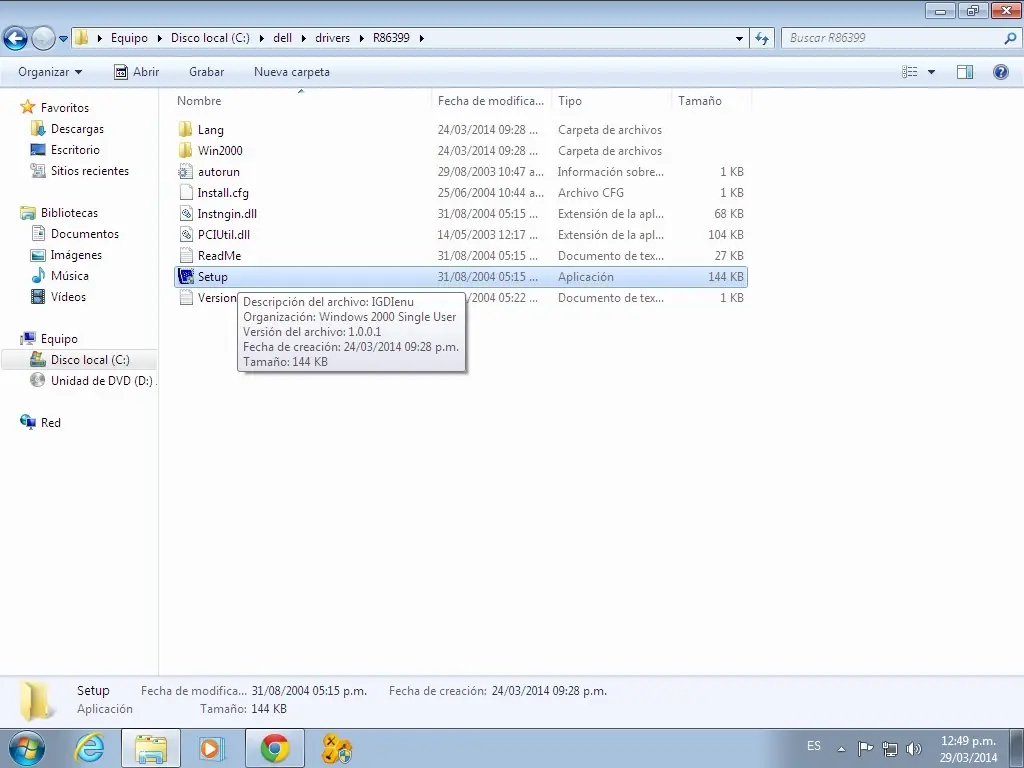Screen dimensions: 1024x768
Task: Select Disco local (C:) in address breadcrumb
Action: point(210,38)
